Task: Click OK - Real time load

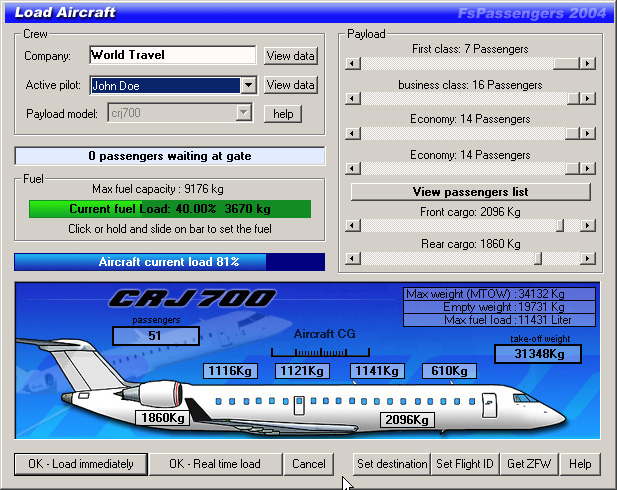Action: (x=215, y=464)
